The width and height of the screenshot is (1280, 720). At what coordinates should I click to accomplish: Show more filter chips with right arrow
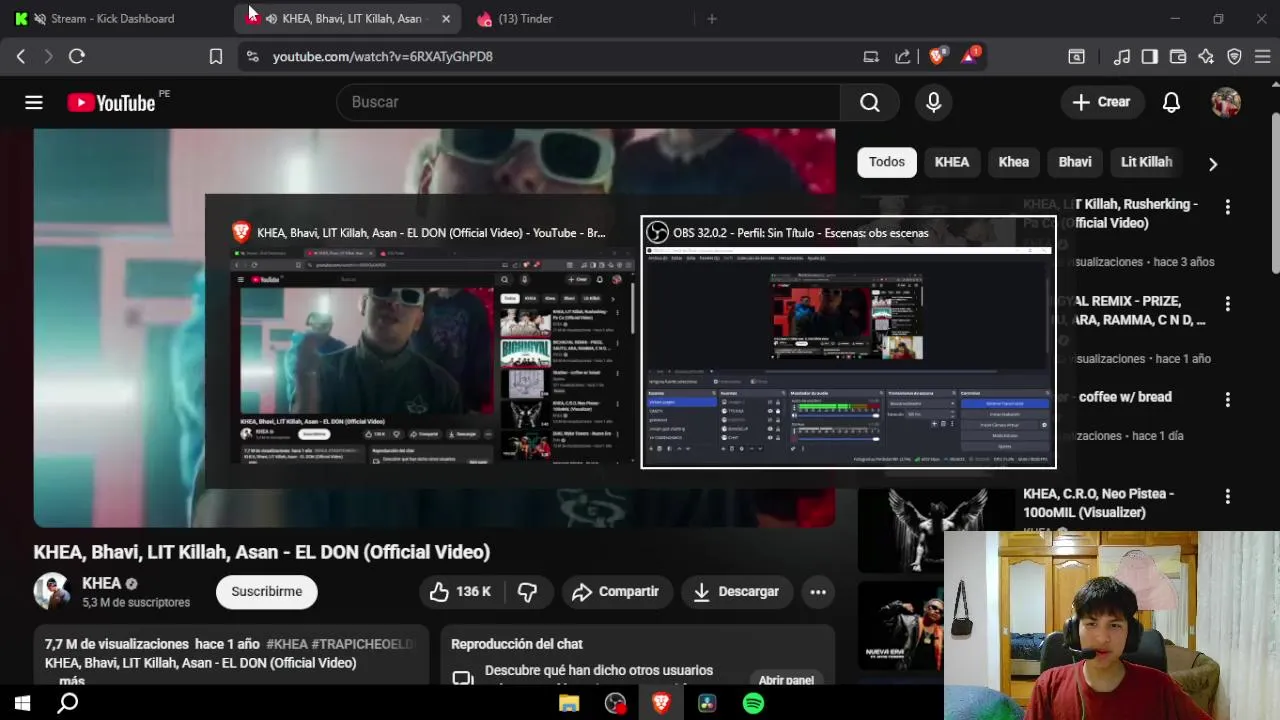tap(1213, 163)
